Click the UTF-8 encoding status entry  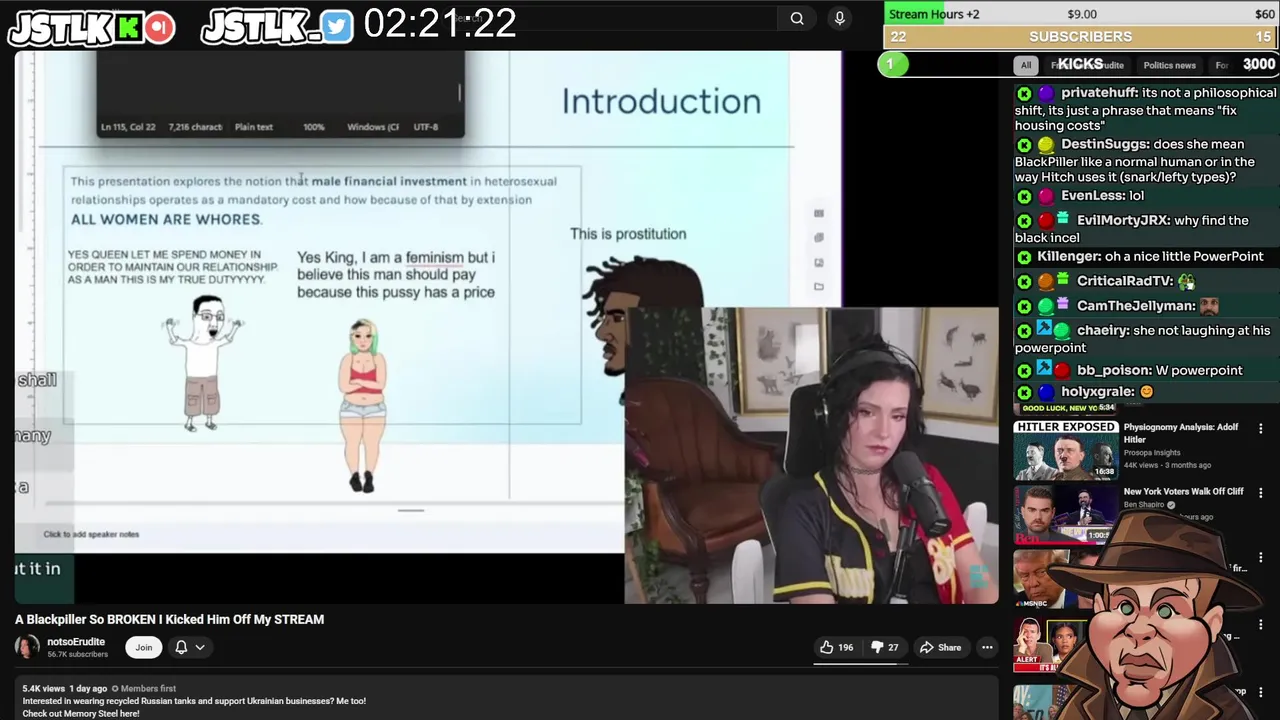pyautogui.click(x=425, y=127)
